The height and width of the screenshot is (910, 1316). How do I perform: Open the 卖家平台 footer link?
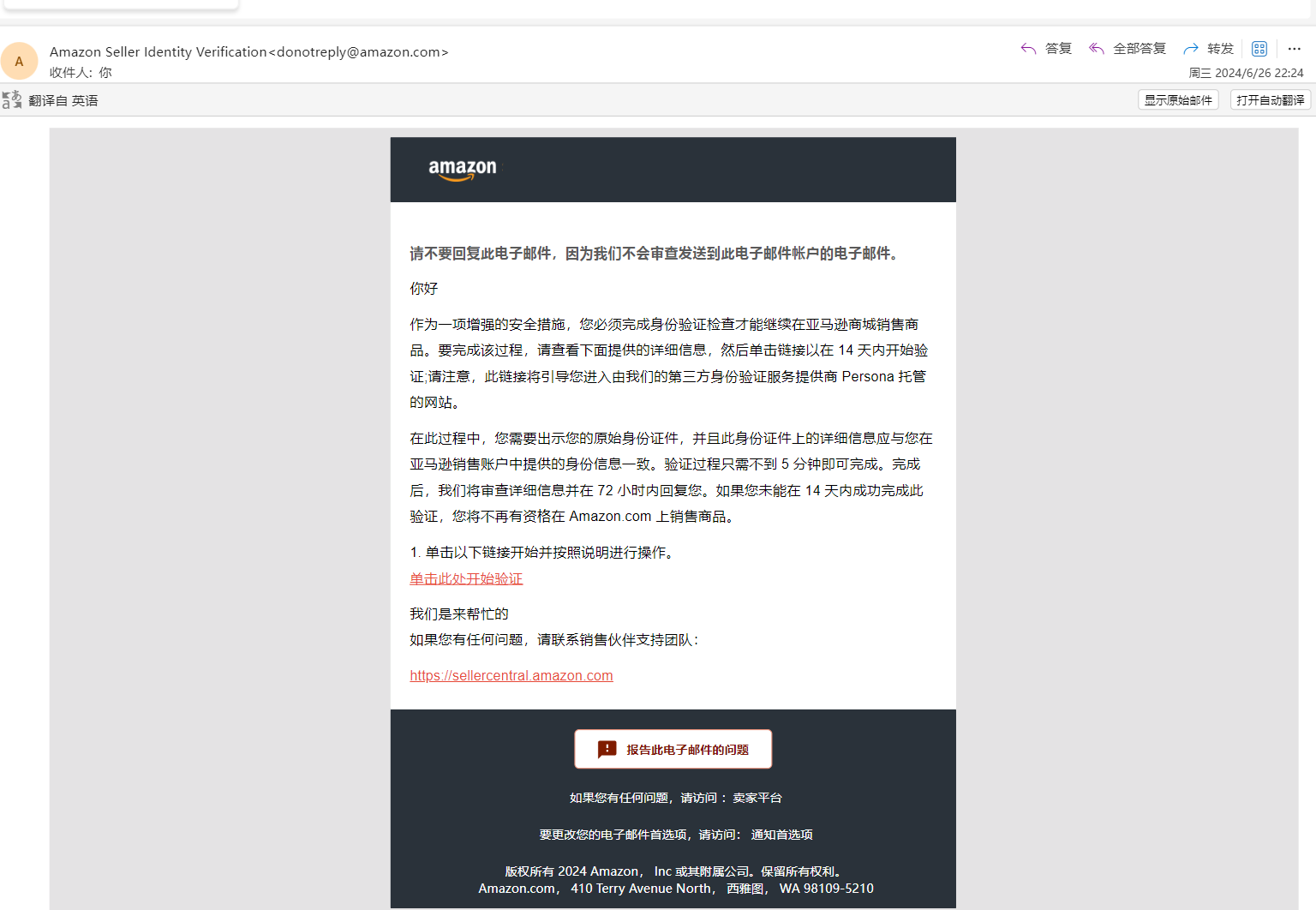click(x=757, y=798)
